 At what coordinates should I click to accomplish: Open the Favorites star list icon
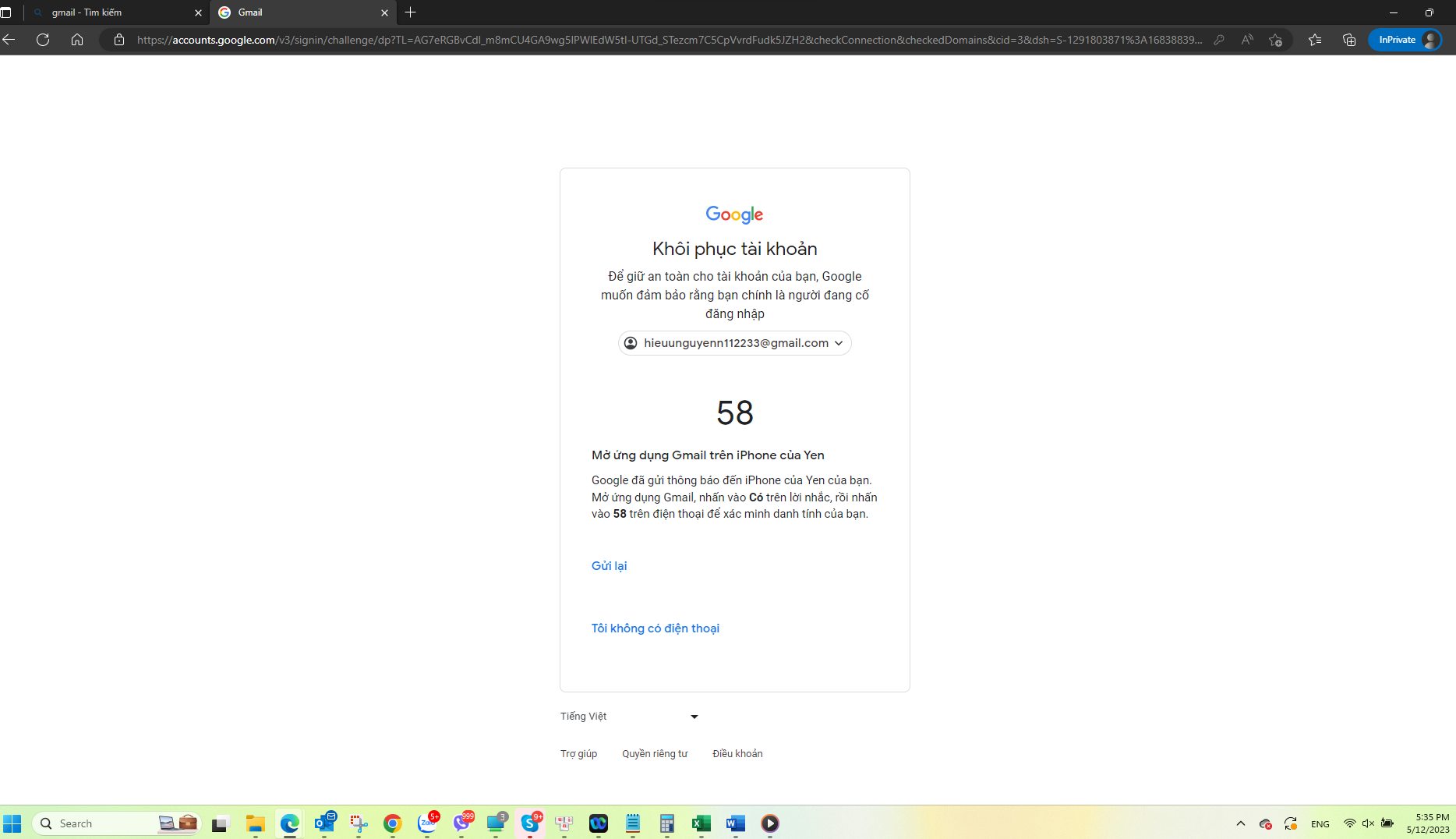(1315, 40)
